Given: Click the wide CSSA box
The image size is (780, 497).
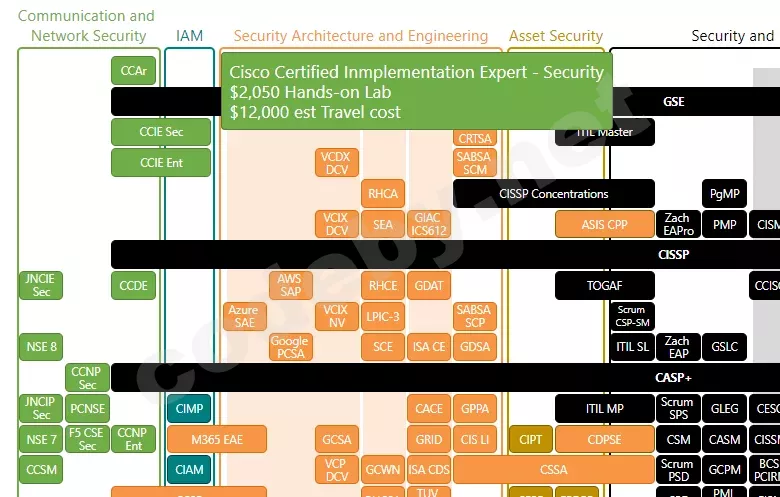Looking at the screenshot, I should point(554,470).
